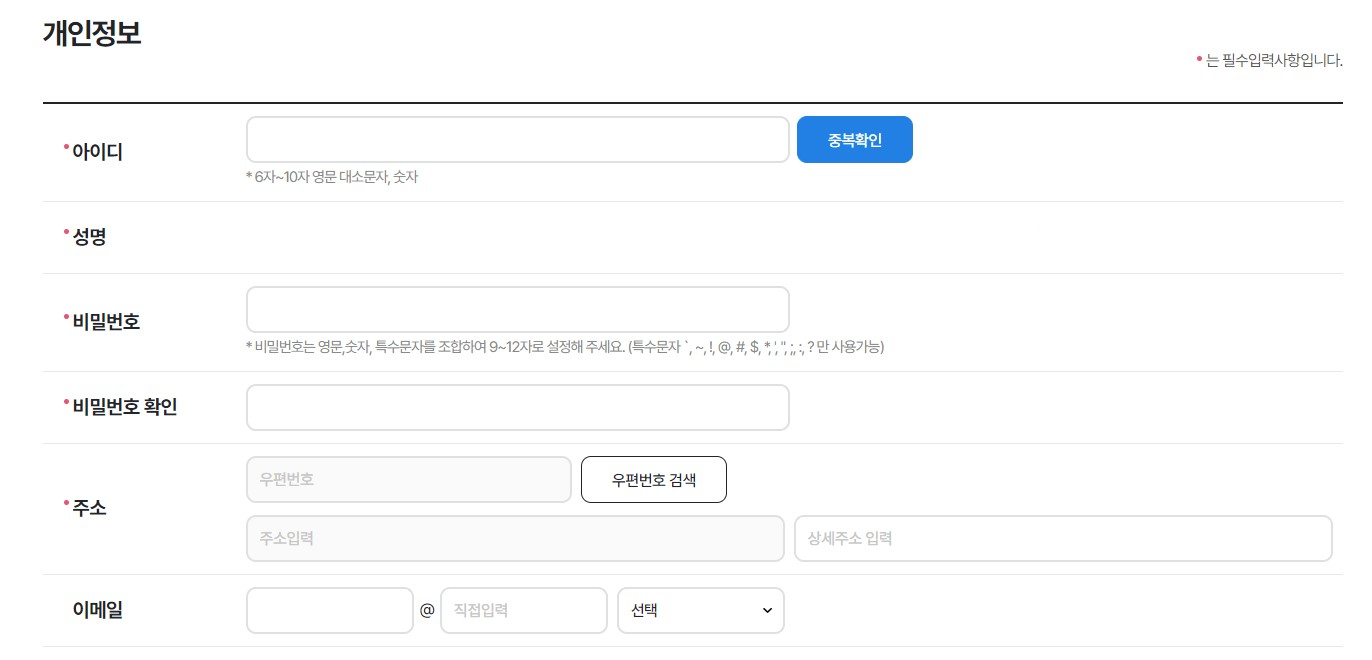Screen dimensions: 1372x660
Task: Click the 이메일 row label
Action: click(96, 610)
